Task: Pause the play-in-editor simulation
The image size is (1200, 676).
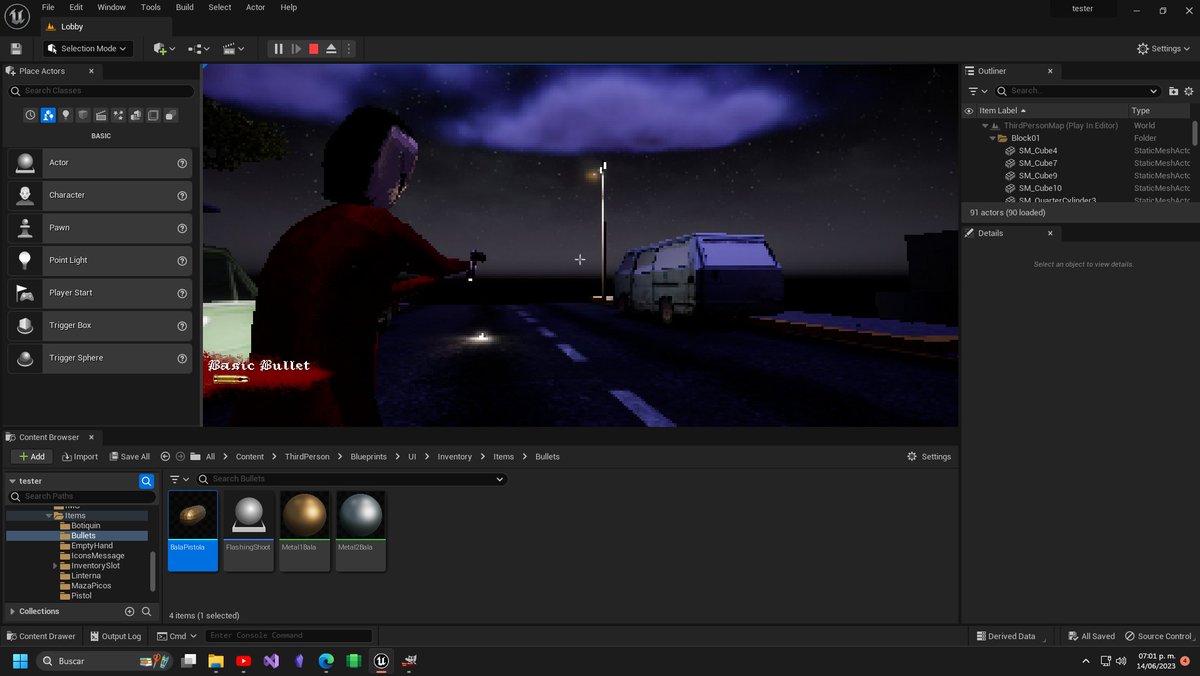Action: point(278,48)
